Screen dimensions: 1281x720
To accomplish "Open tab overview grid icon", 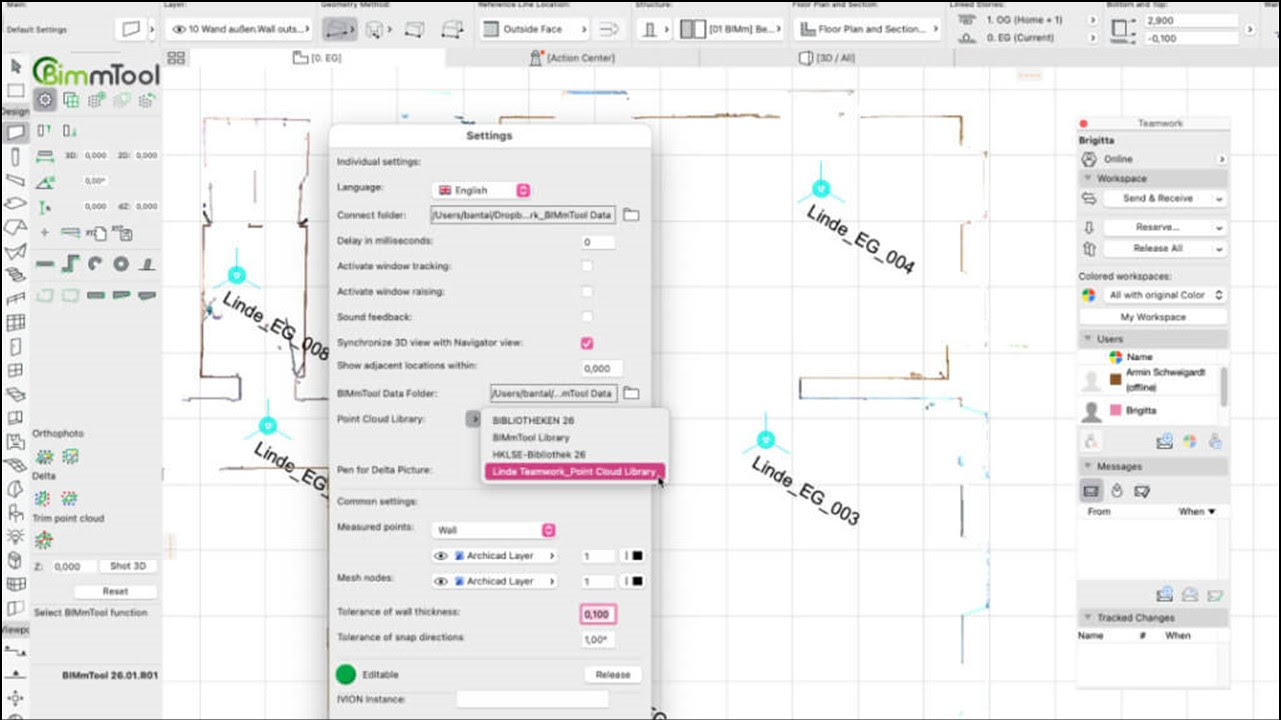I will 176,58.
